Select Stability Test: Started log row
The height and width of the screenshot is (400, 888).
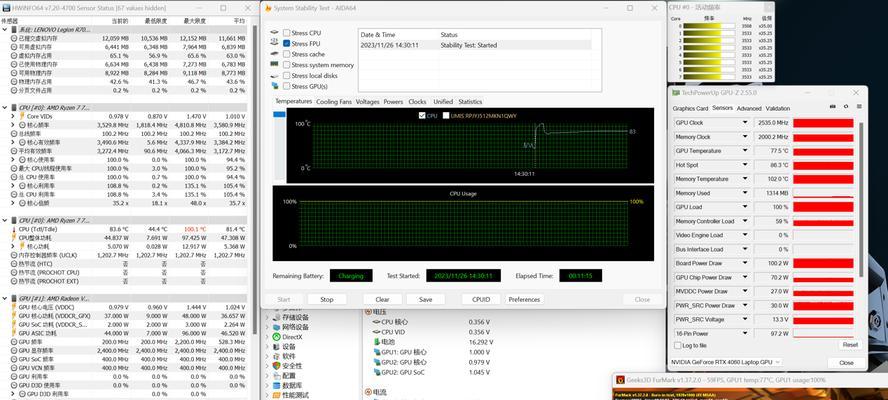[475, 45]
